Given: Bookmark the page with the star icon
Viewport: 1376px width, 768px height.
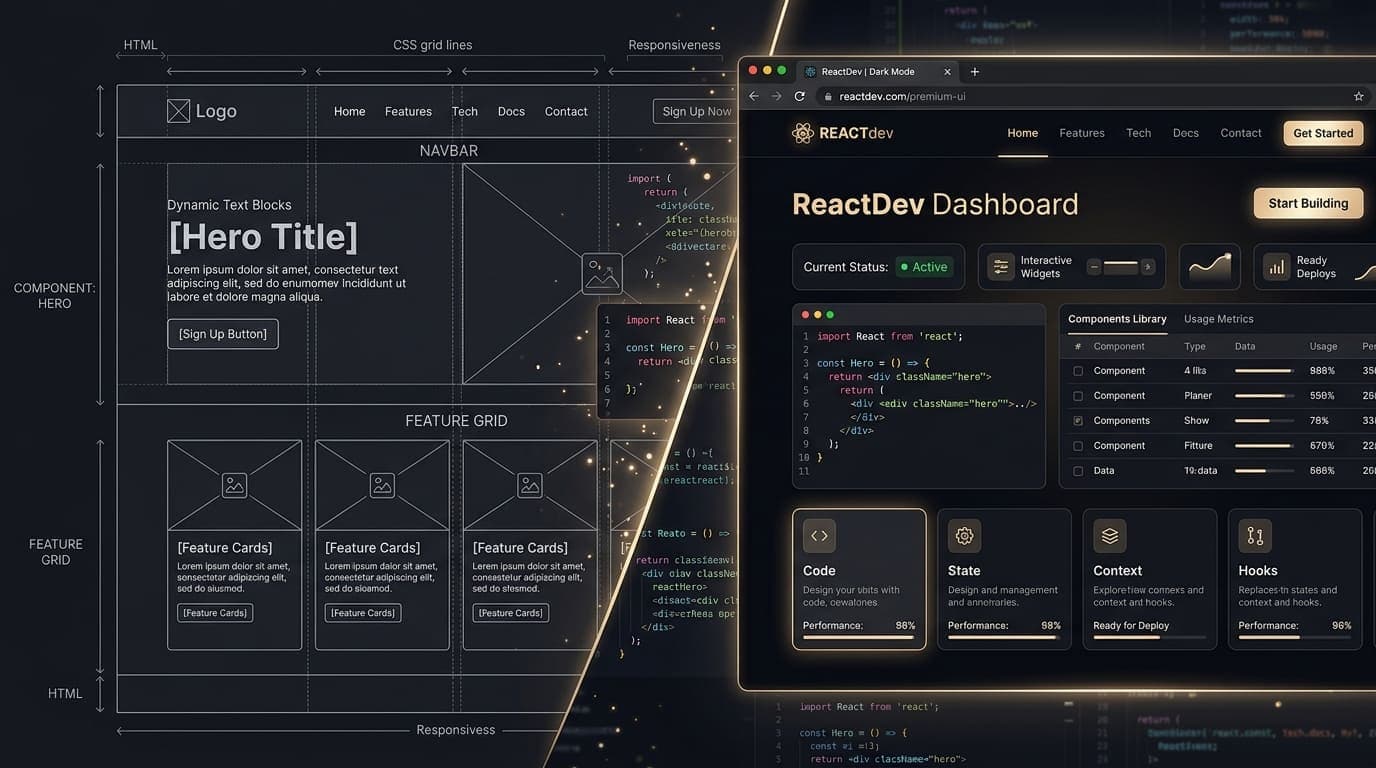Looking at the screenshot, I should (x=1359, y=96).
